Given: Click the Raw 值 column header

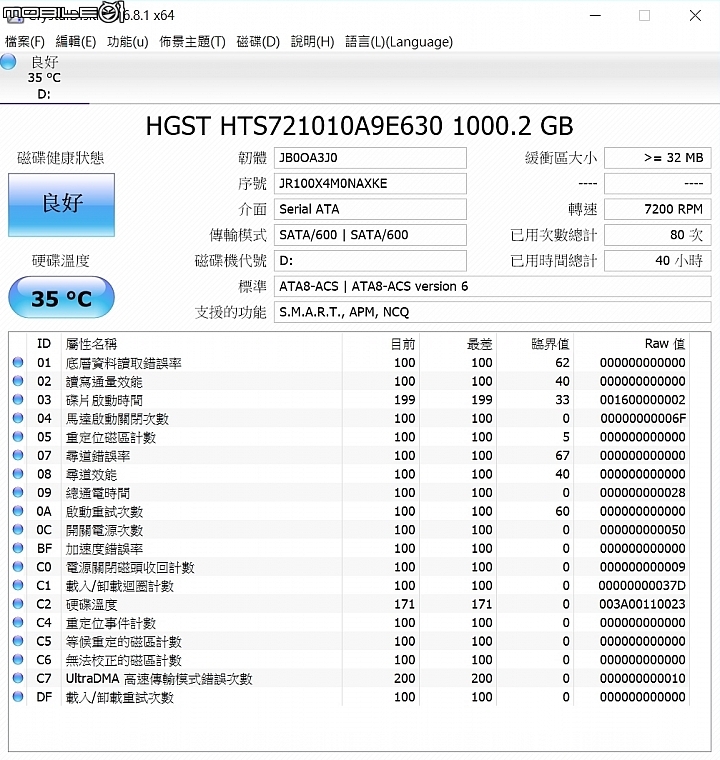Looking at the screenshot, I should click(631, 344).
